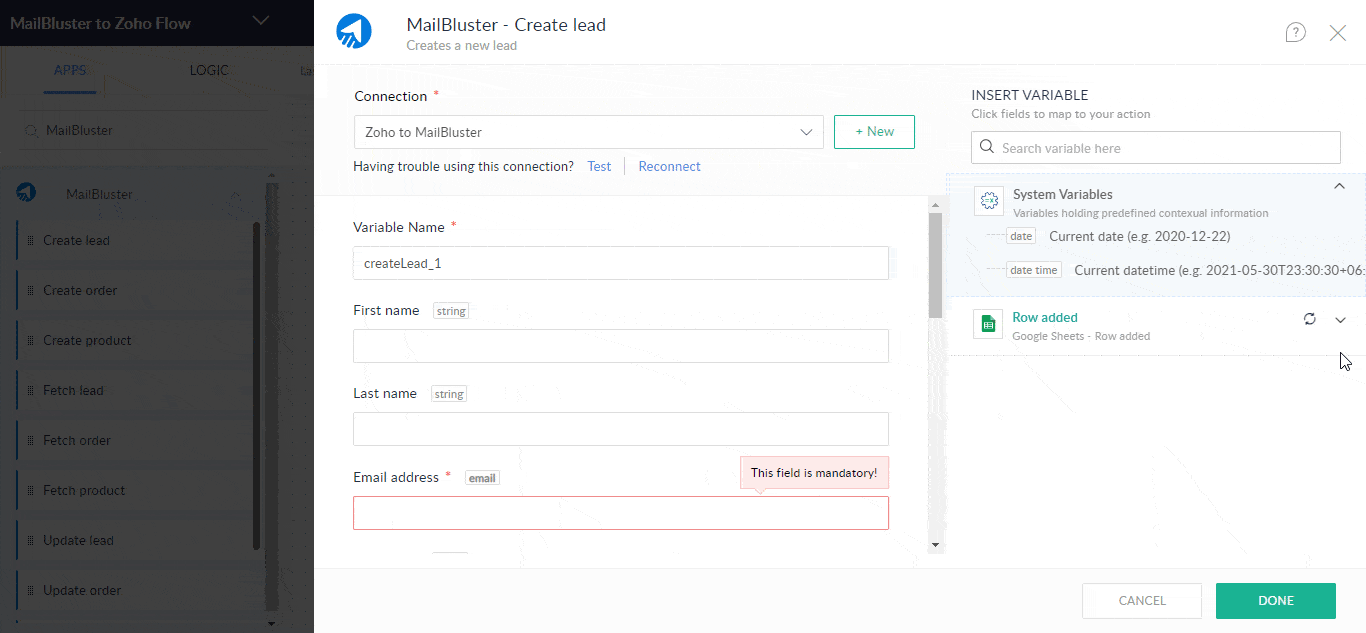Open the help icon in the dialog header

tap(1295, 32)
